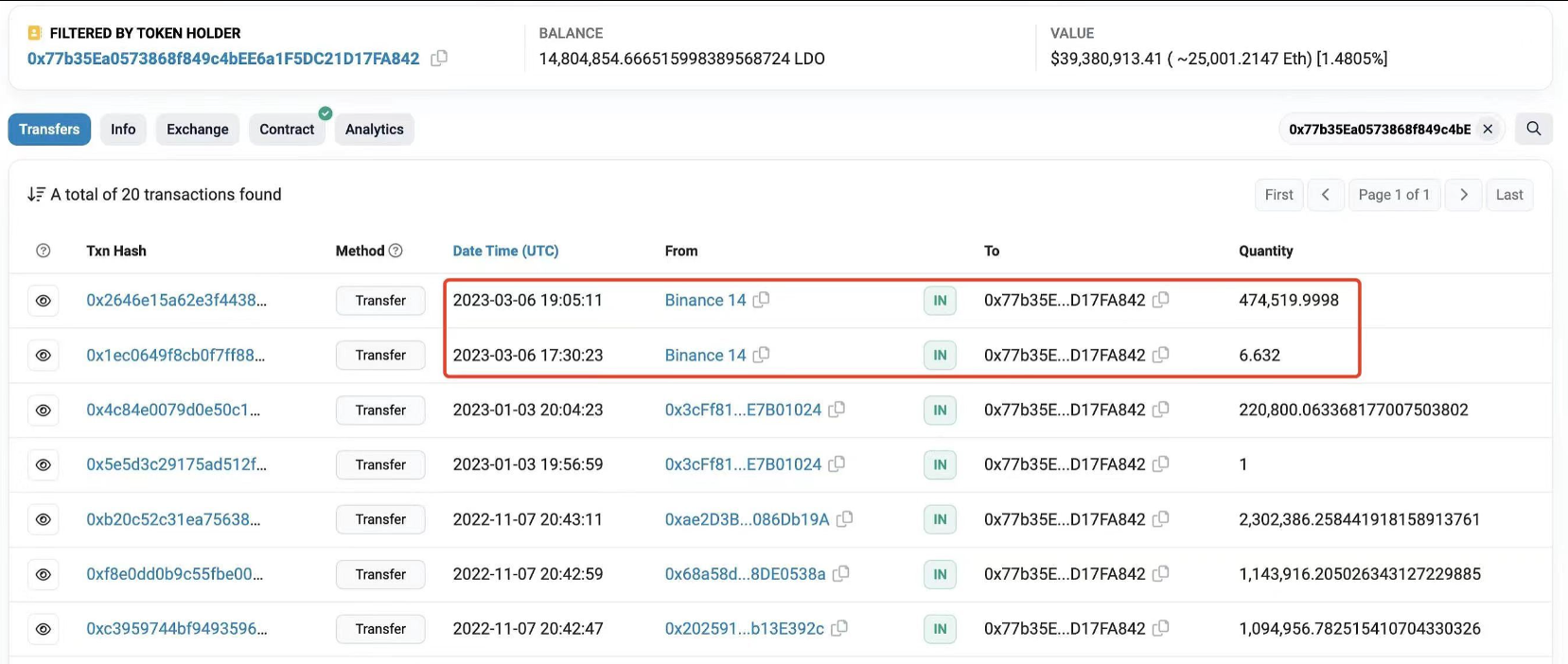Clear the address filter with the X icon

[x=1488, y=129]
